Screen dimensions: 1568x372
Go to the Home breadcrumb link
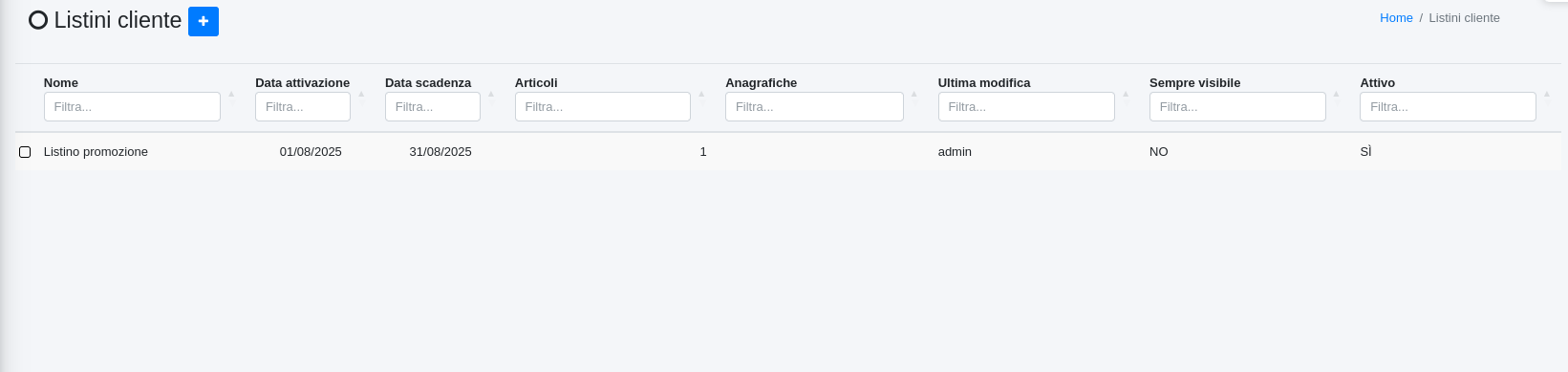pos(1396,18)
